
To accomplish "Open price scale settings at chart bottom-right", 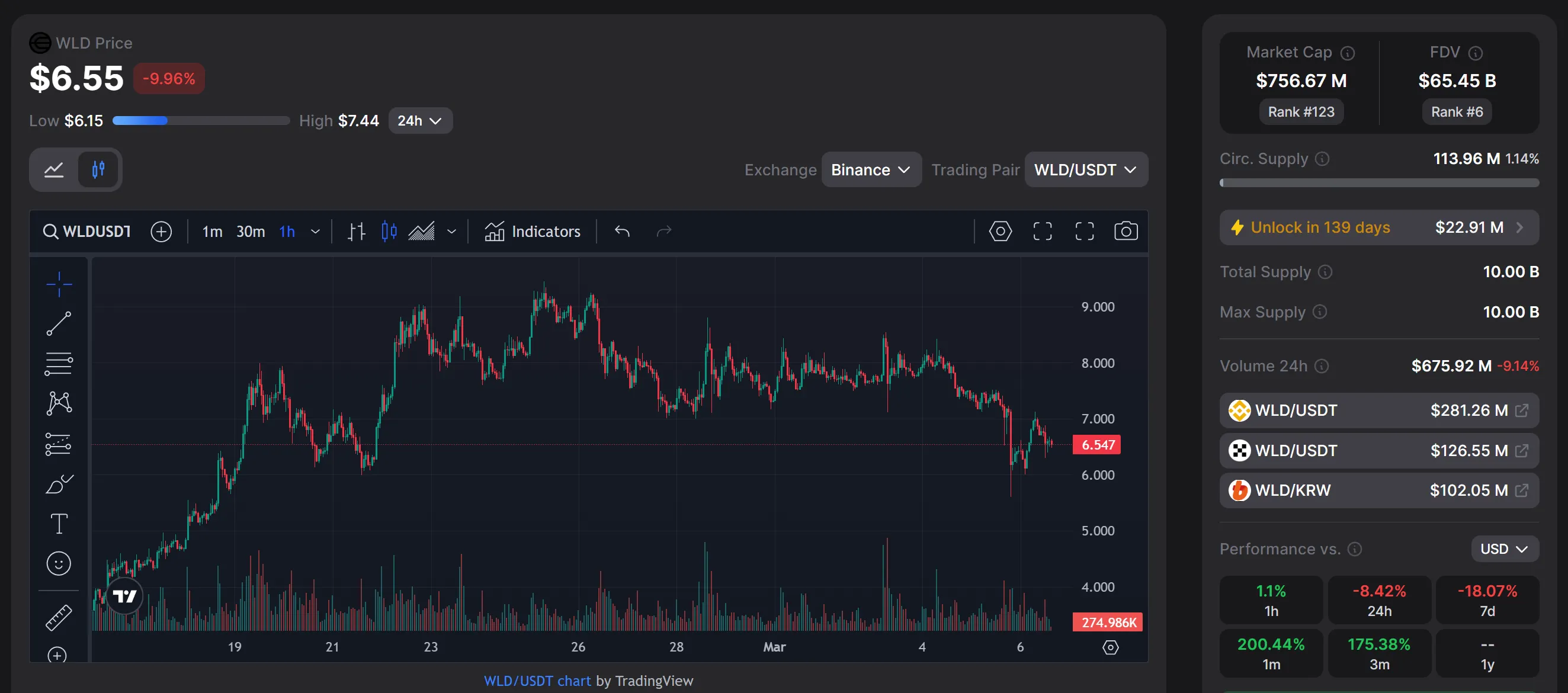I will 1111,647.
